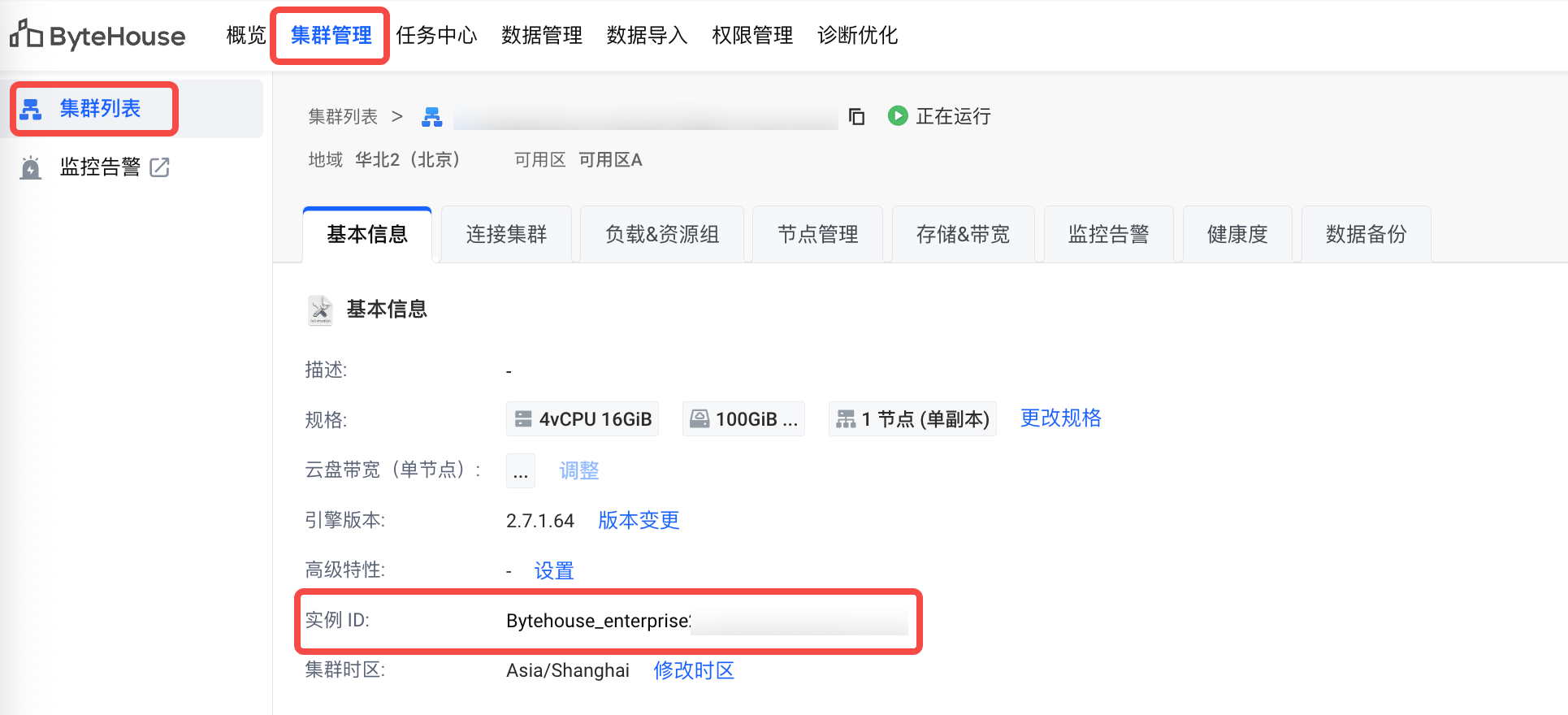1568x715 pixels.
Task: Click the alarm siren sidebar icon
Action: pyautogui.click(x=31, y=167)
